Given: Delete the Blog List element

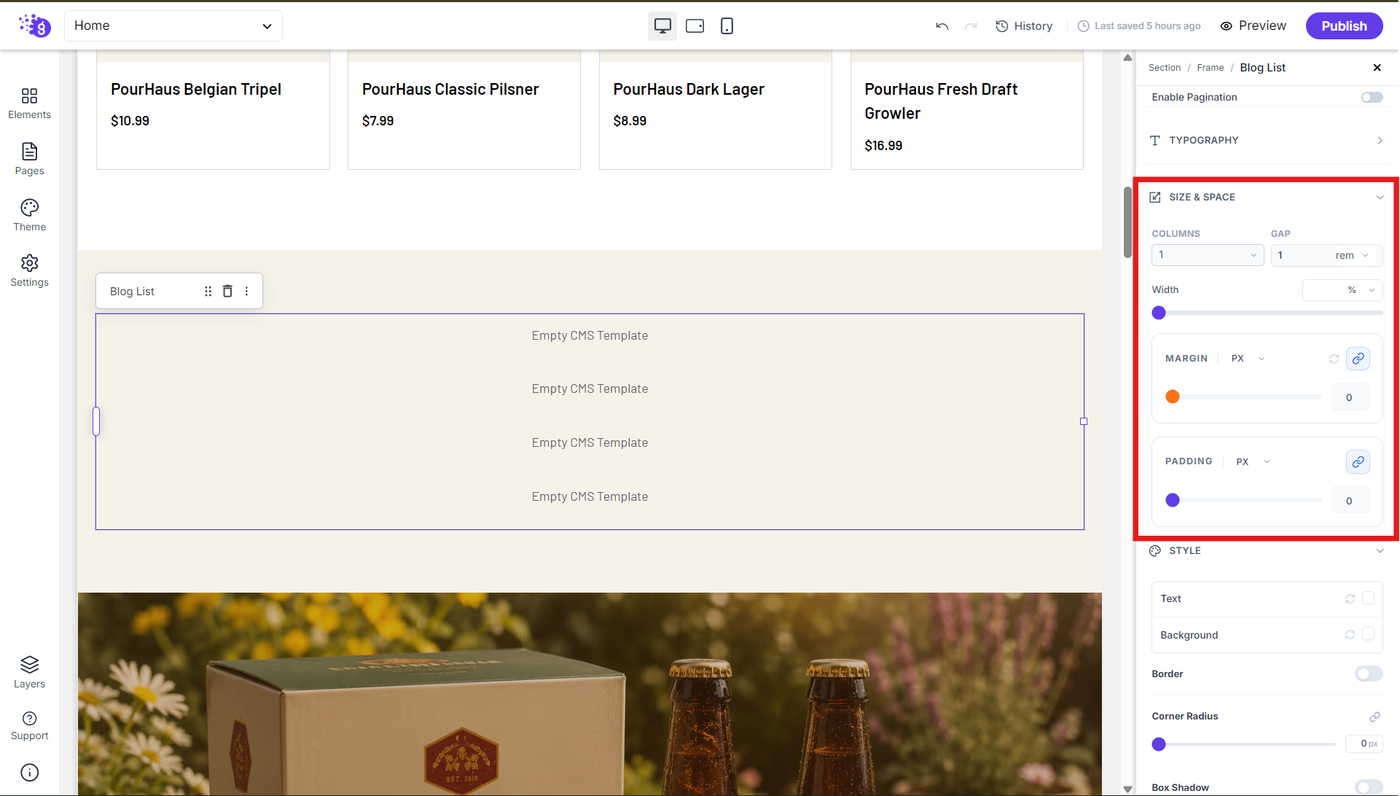Looking at the screenshot, I should point(227,291).
